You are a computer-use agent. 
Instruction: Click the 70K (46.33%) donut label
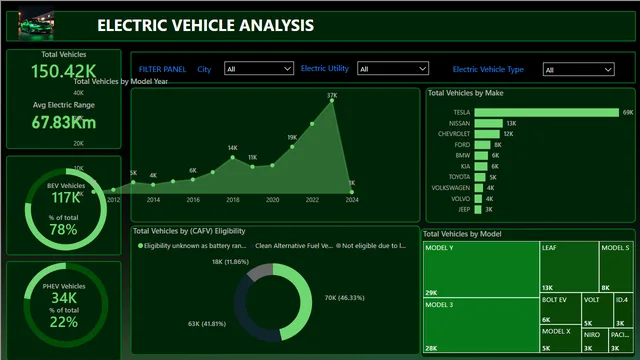point(344,298)
